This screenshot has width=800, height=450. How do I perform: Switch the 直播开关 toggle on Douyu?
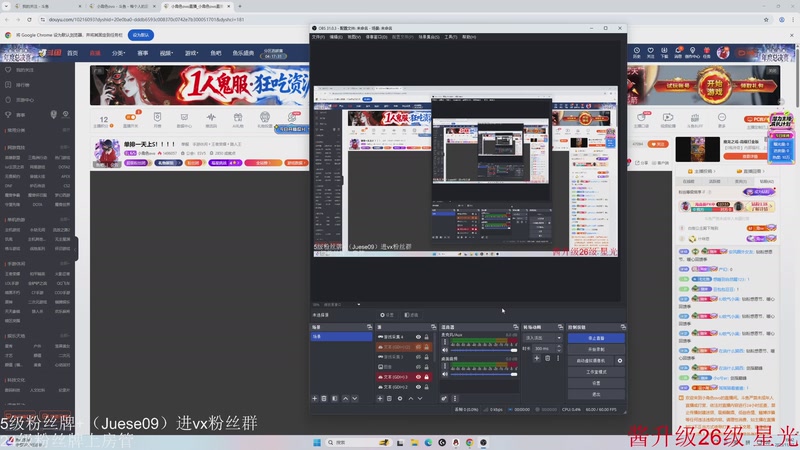131,117
